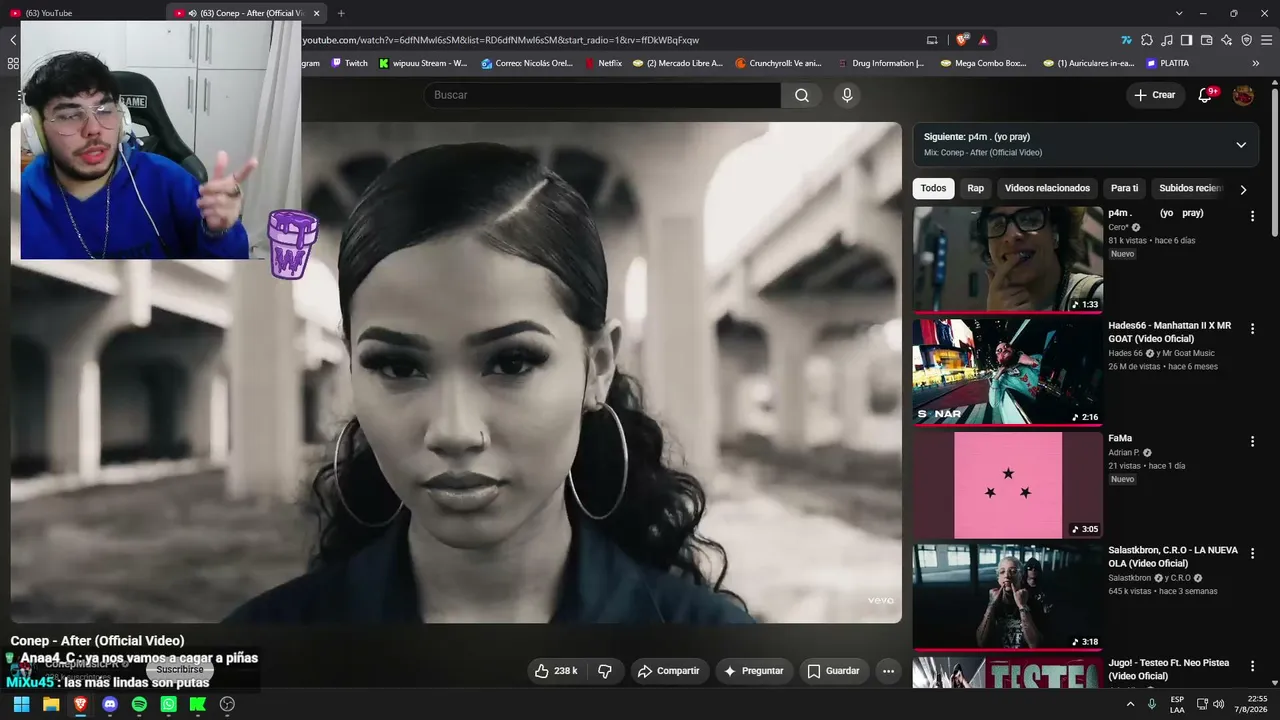Viewport: 1280px width, 720px height.
Task: Select the Todos filter chip
Action: click(x=933, y=188)
